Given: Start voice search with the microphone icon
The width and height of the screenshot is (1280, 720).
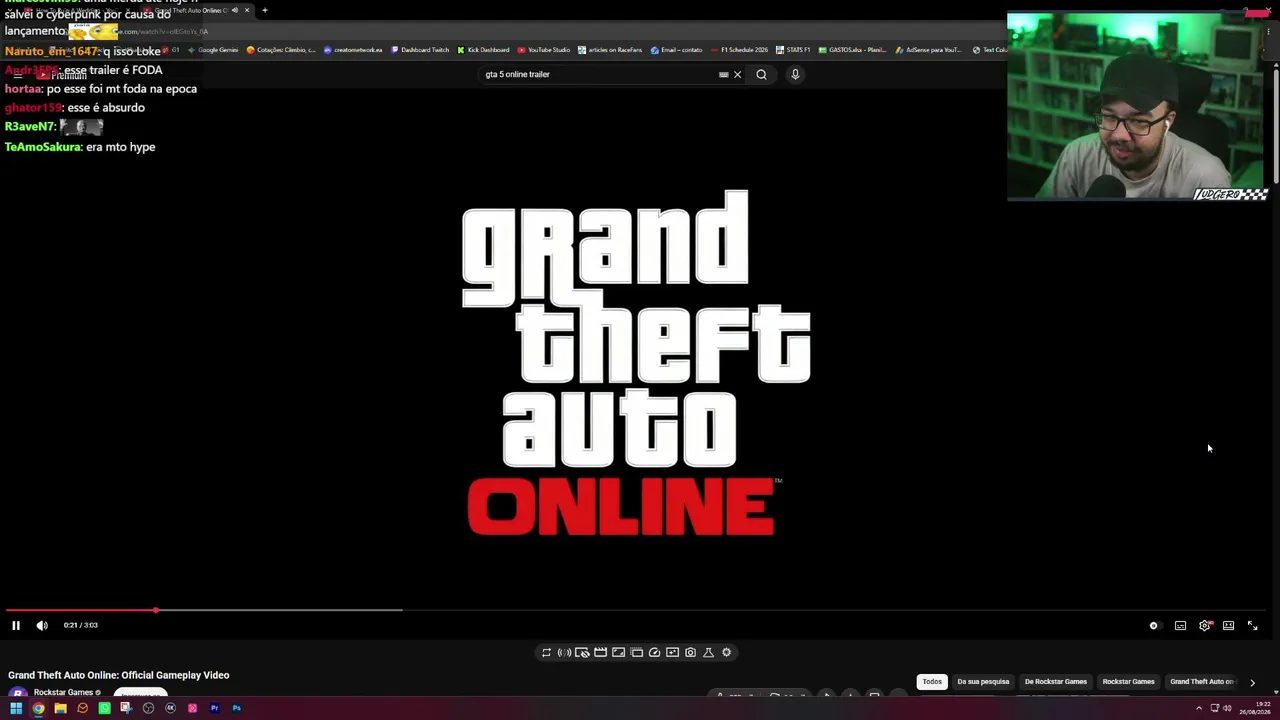Looking at the screenshot, I should [x=795, y=74].
